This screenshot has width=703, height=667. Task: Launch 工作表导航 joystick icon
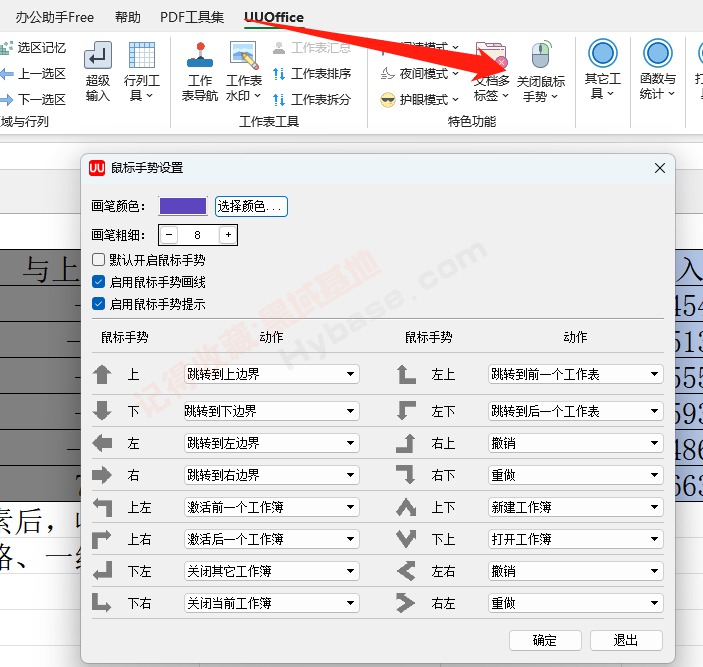coord(200,56)
